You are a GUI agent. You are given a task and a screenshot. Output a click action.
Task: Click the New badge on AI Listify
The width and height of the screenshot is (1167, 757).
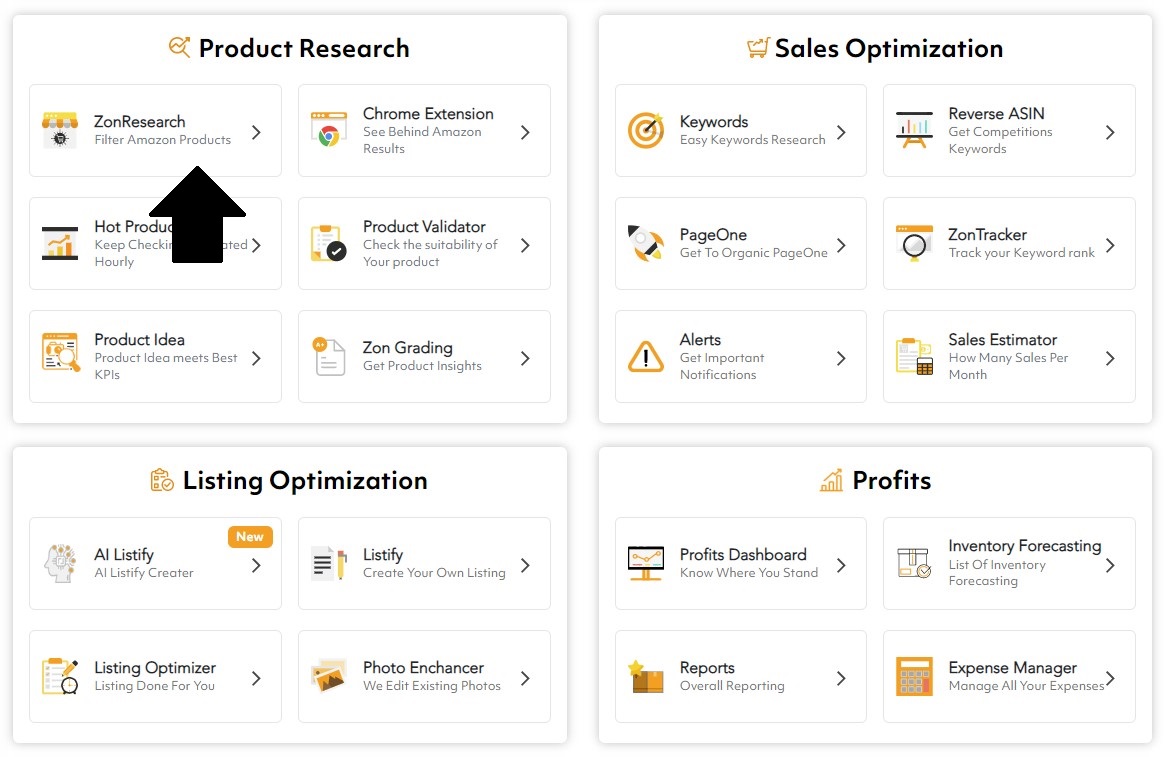(x=250, y=537)
